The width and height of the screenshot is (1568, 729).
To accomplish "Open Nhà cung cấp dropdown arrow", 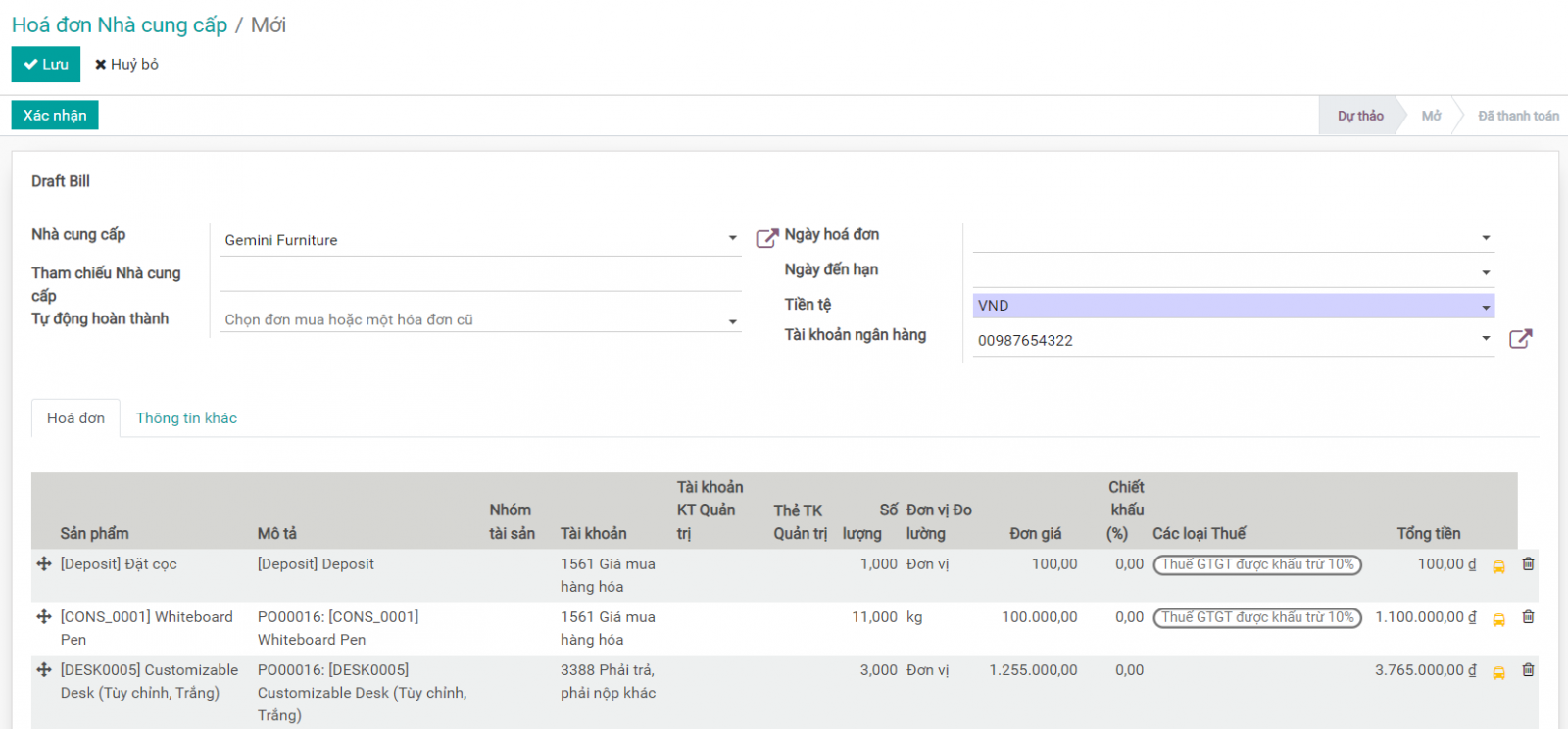I will click(732, 238).
